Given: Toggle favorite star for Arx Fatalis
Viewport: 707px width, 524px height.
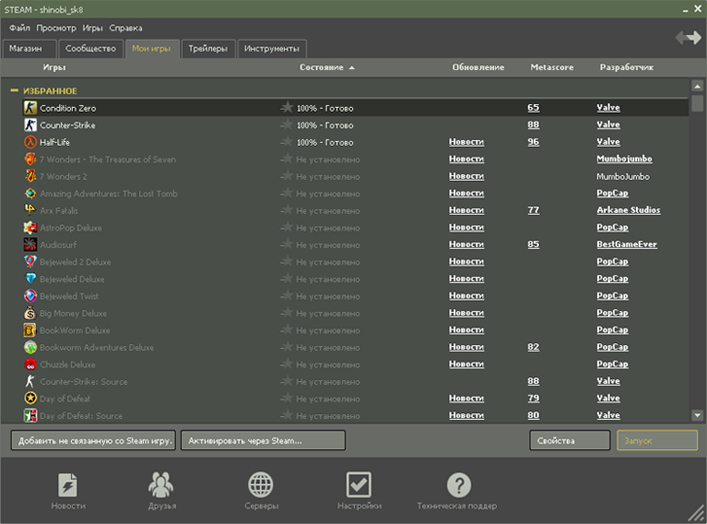Looking at the screenshot, I should [287, 210].
